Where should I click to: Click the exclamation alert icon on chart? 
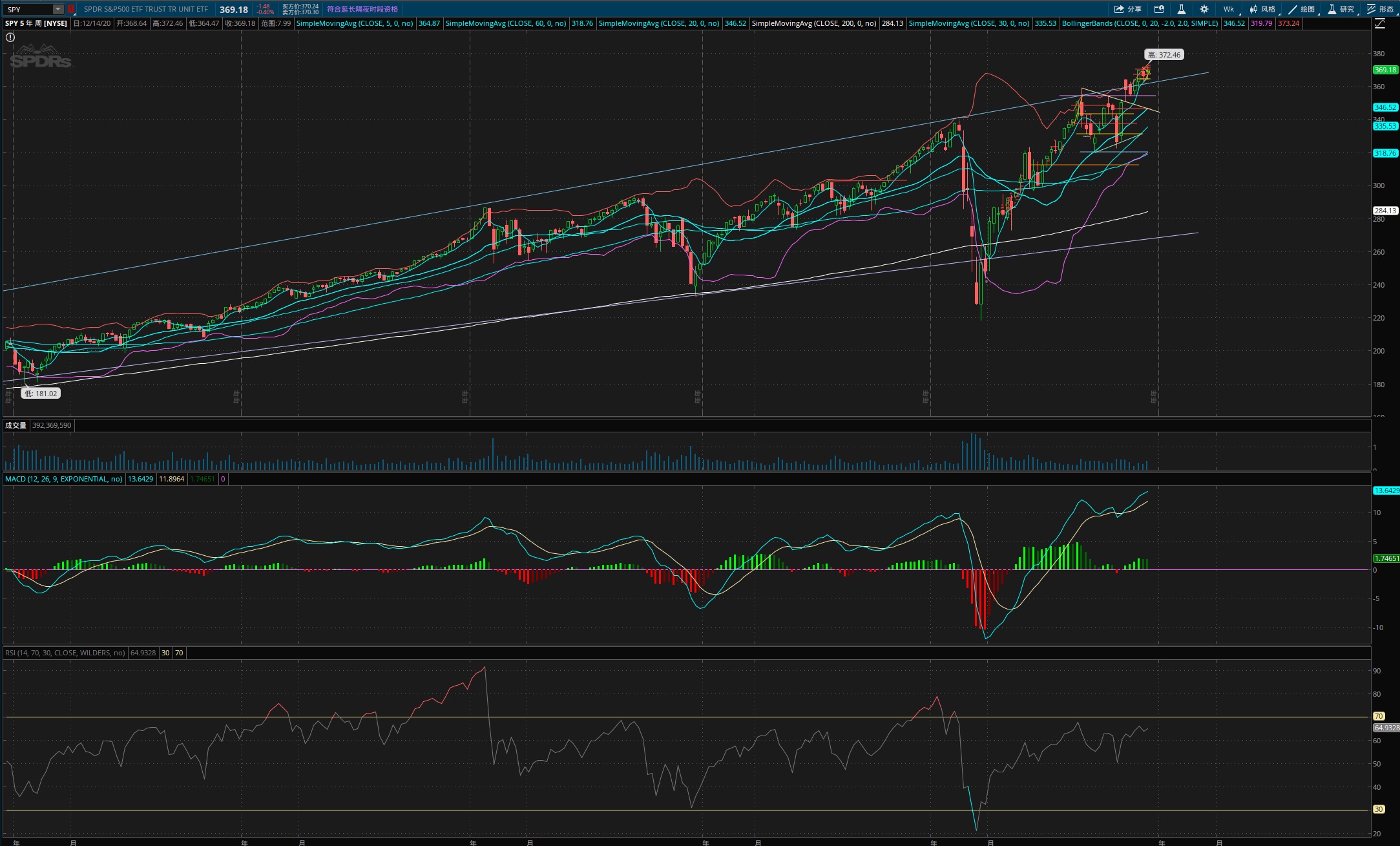click(10, 37)
